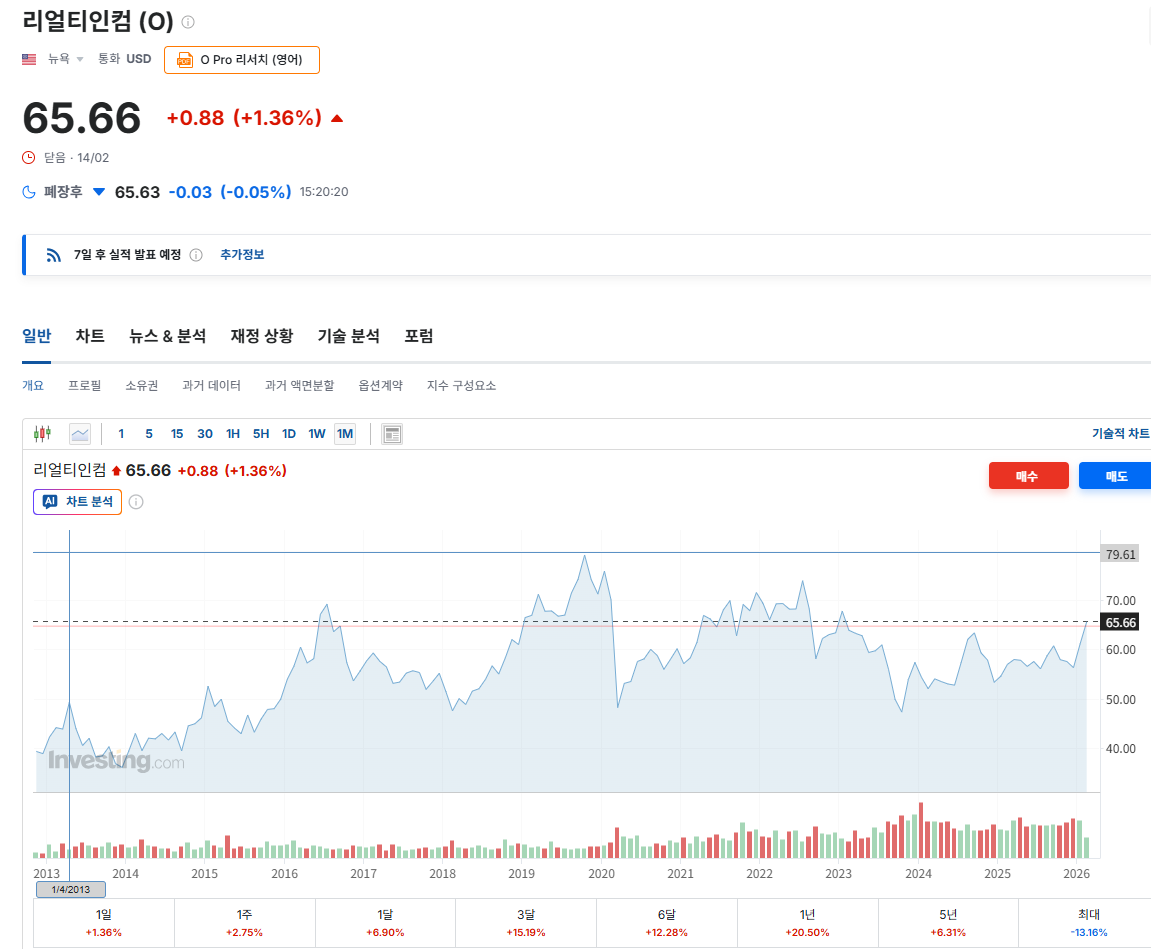Open the 옵션계약 sub-tab
This screenshot has height=949, width=1151.
pyautogui.click(x=380, y=385)
